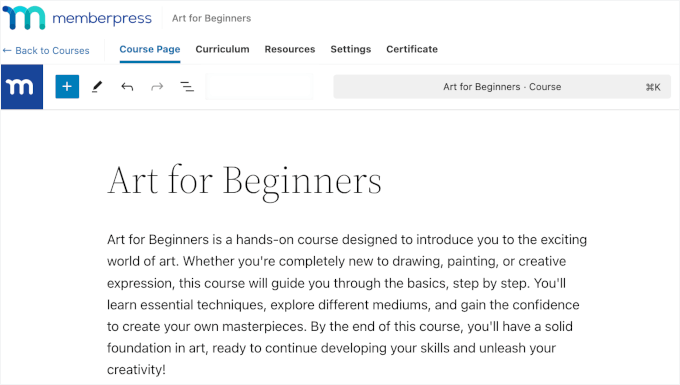Click the left arrow beside Back to Courses
The image size is (680, 385).
(7, 51)
